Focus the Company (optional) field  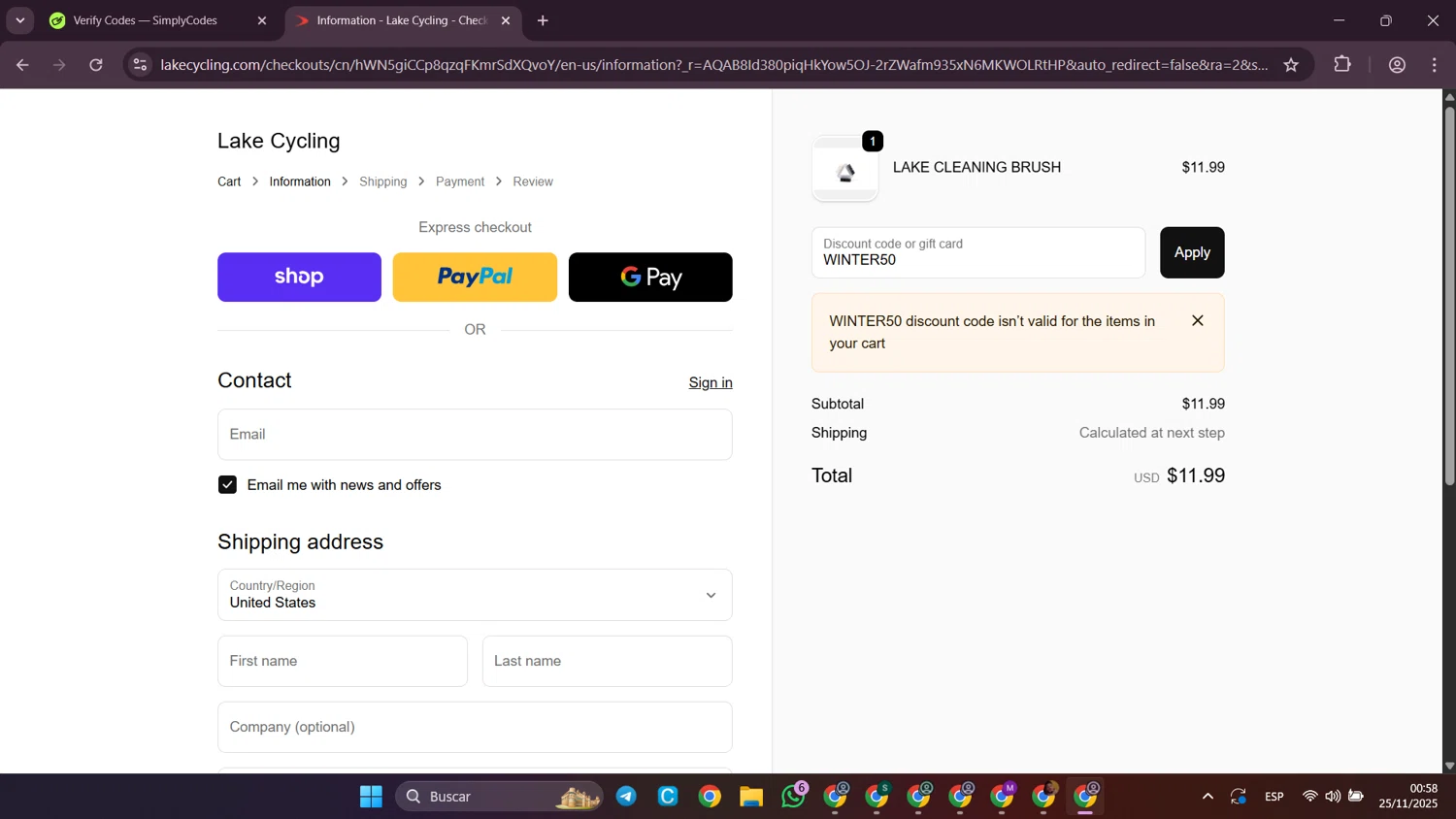click(475, 727)
